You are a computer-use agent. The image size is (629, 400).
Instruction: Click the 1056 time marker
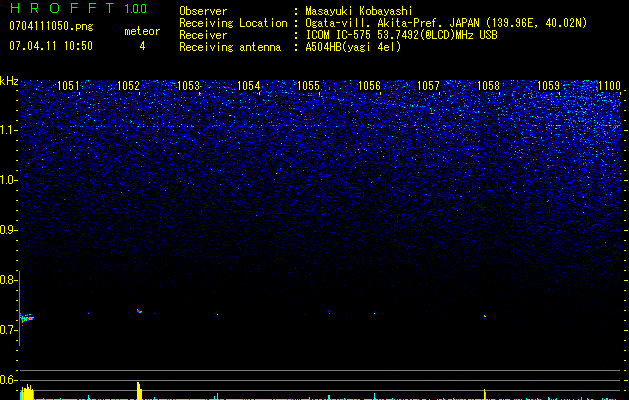(x=369, y=86)
